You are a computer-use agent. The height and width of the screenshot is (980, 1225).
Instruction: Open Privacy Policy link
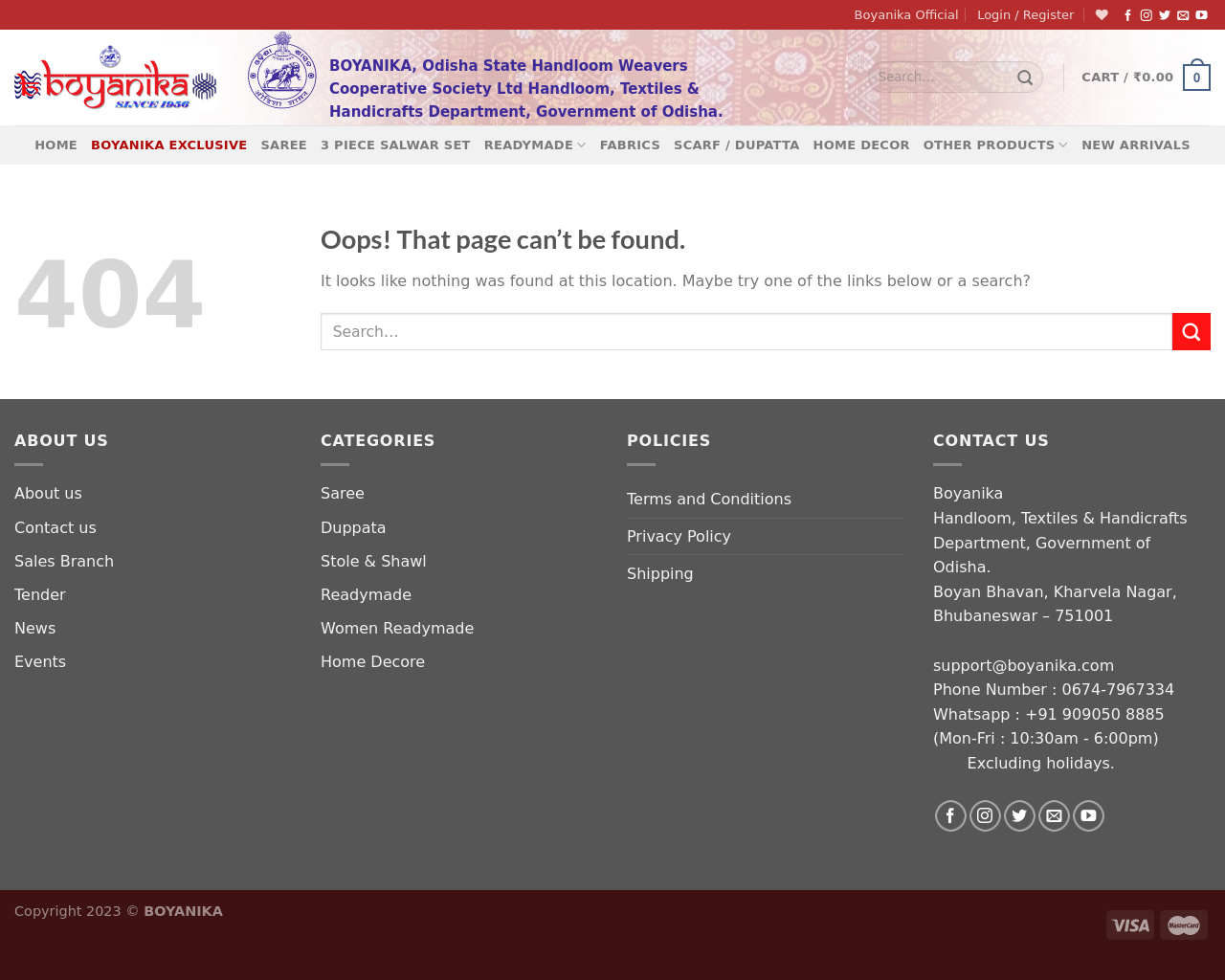(x=679, y=537)
